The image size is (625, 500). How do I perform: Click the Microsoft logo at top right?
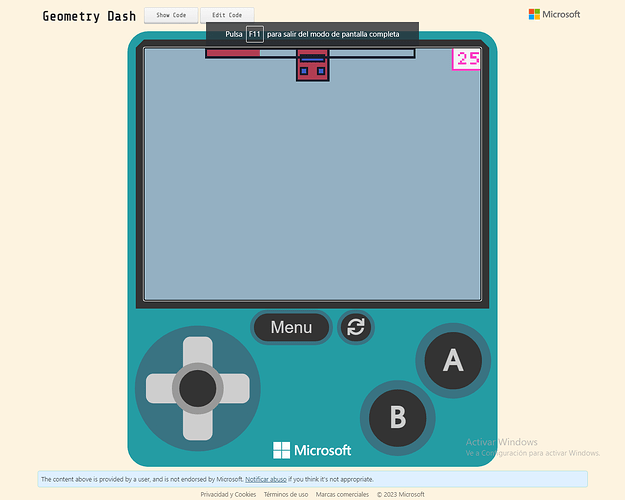click(x=554, y=14)
